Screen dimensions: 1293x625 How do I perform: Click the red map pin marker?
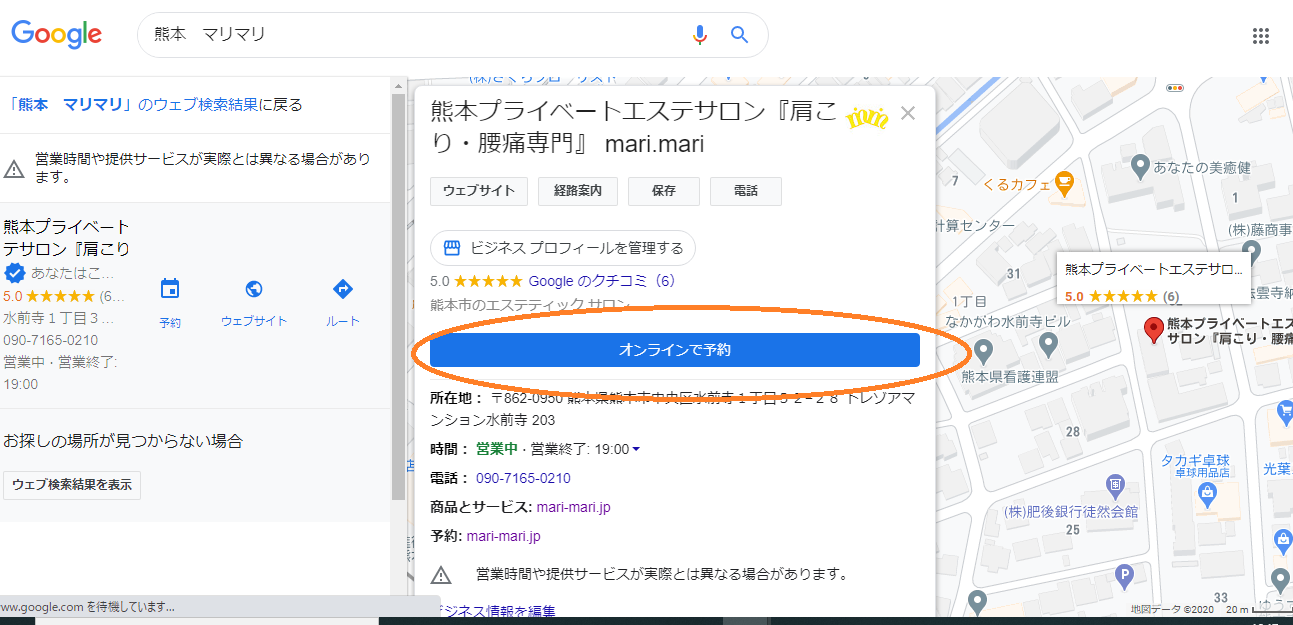pyautogui.click(x=1153, y=328)
